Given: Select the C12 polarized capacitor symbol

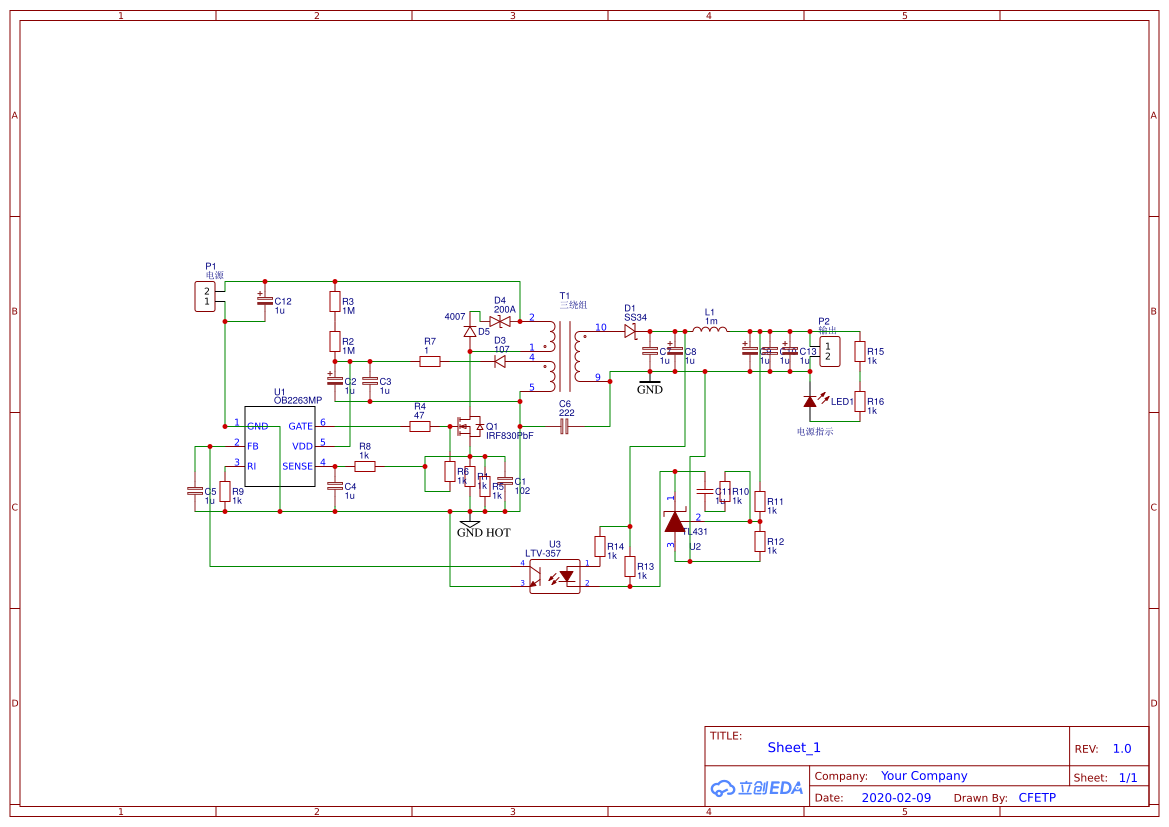Looking at the screenshot, I should point(265,301).
